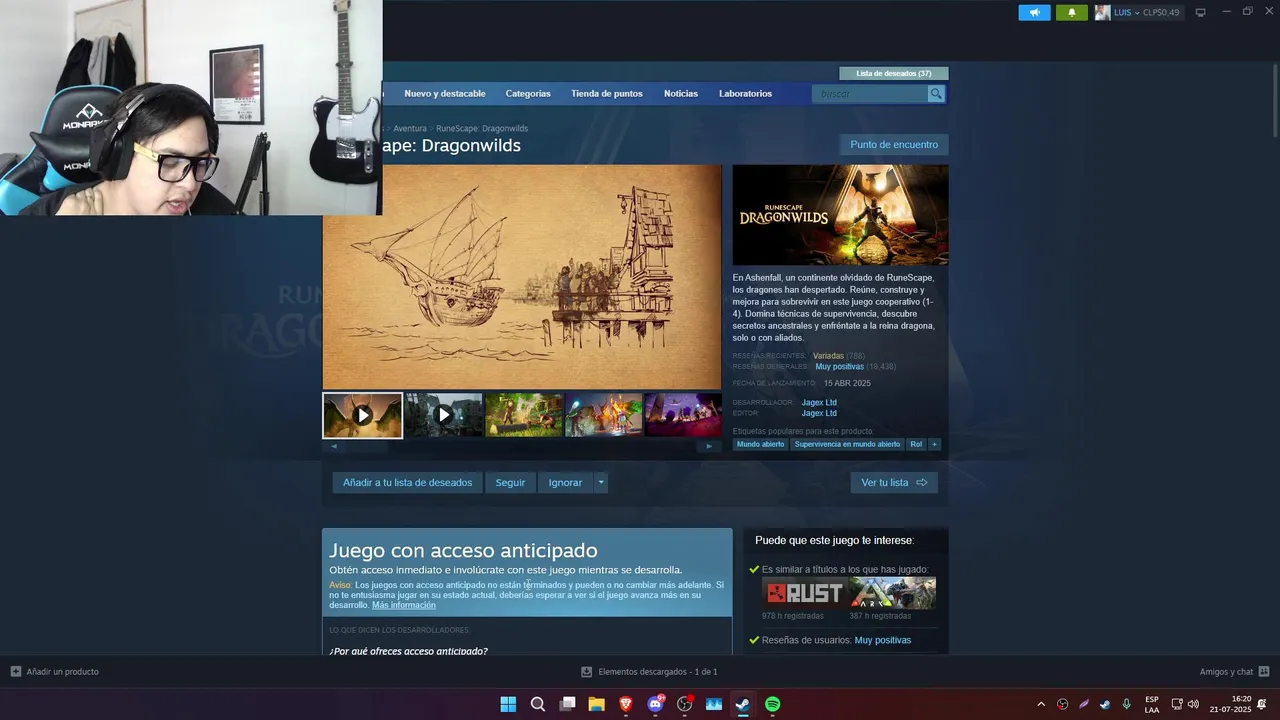Expand tags with the plus button
This screenshot has height=720, width=1280.
click(935, 444)
